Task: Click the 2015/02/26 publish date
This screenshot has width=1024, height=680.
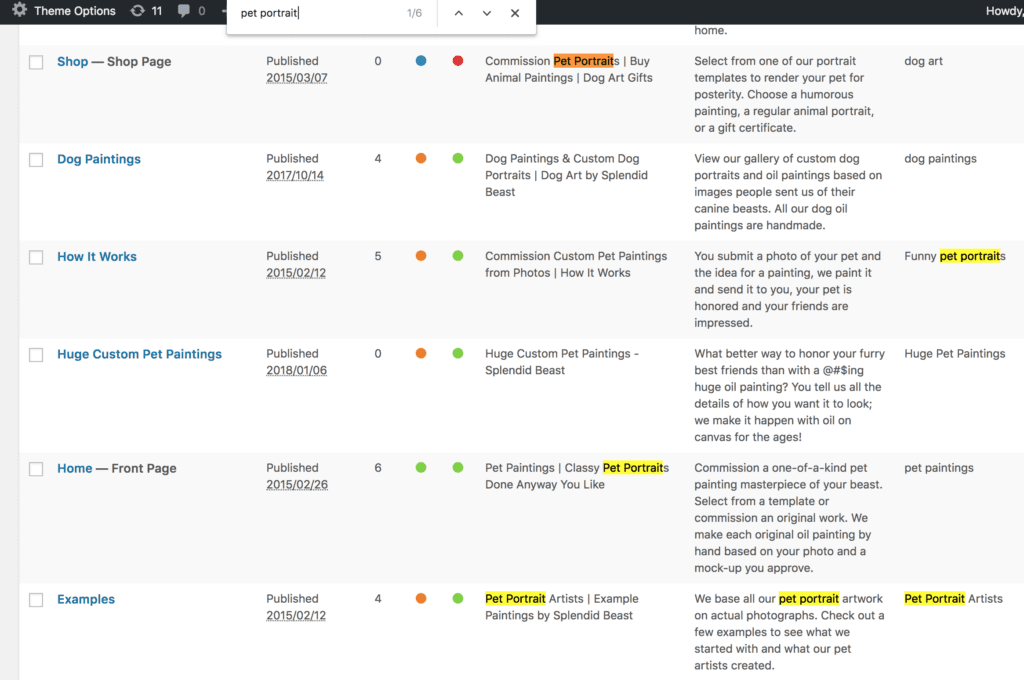Action: (x=296, y=485)
